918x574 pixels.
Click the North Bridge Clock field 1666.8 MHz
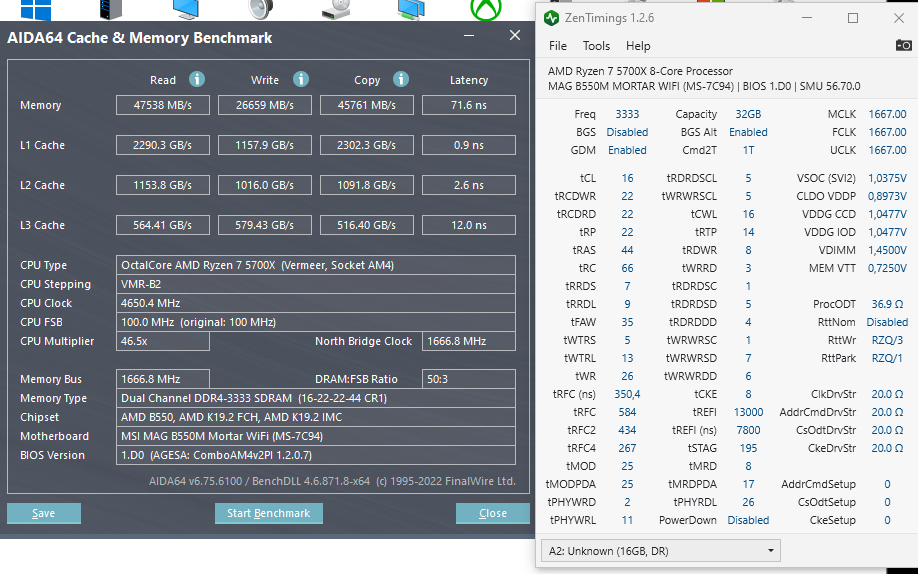468,341
